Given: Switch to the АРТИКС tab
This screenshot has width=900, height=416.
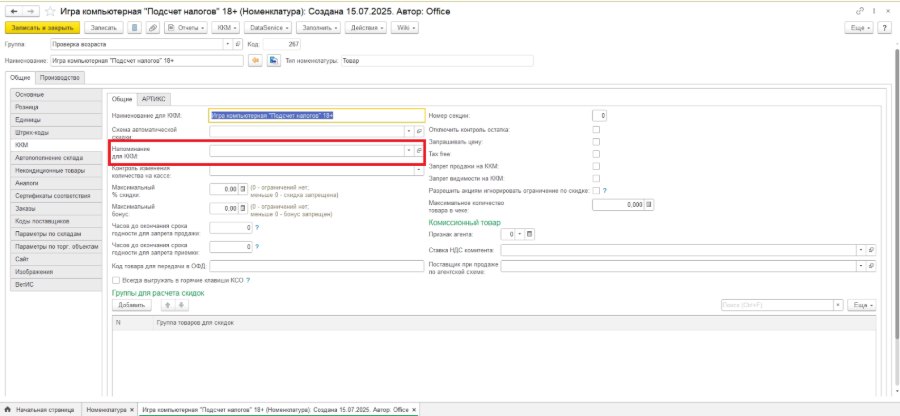Looking at the screenshot, I should 154,99.
